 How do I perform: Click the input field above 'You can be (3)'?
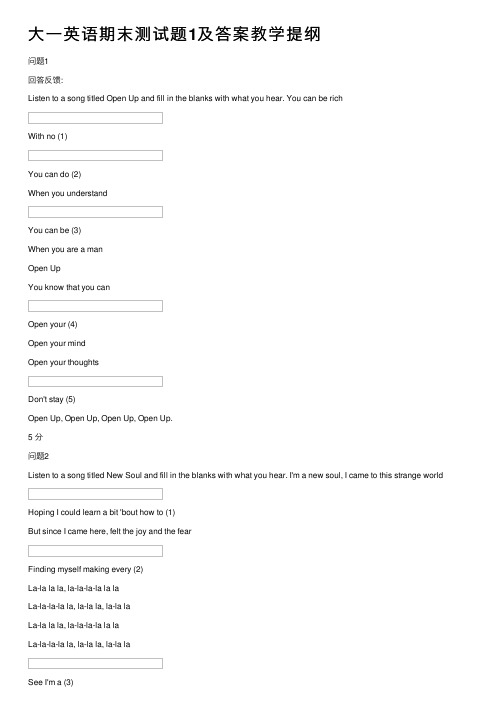[x=95, y=212]
